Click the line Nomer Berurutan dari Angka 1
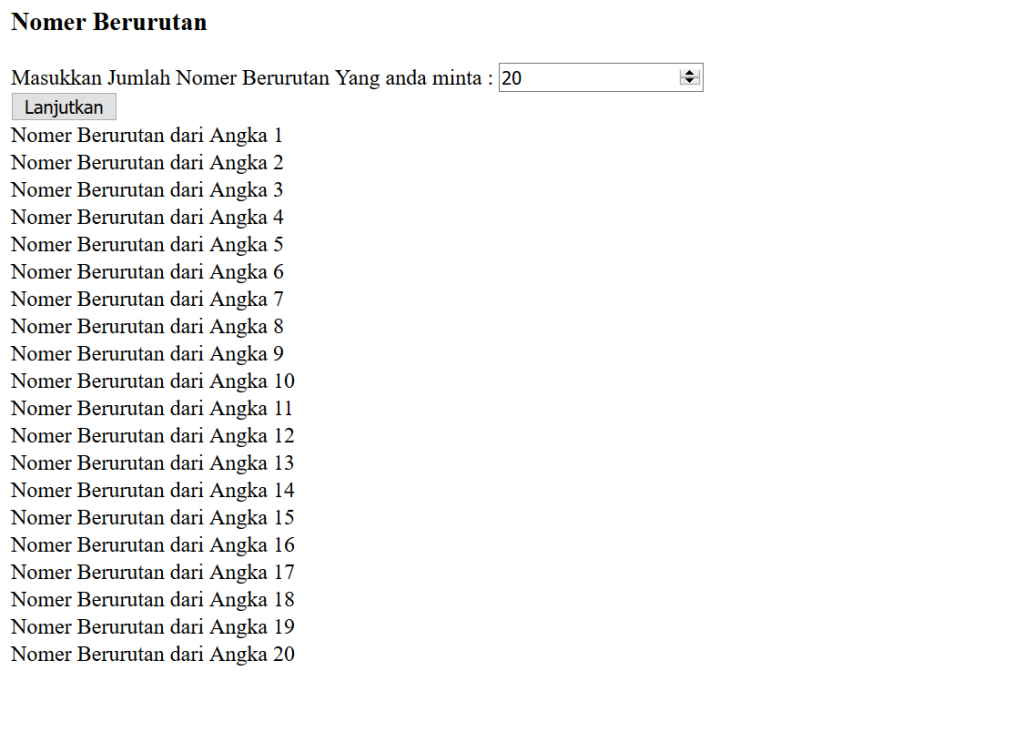1024x732 pixels. click(x=146, y=135)
